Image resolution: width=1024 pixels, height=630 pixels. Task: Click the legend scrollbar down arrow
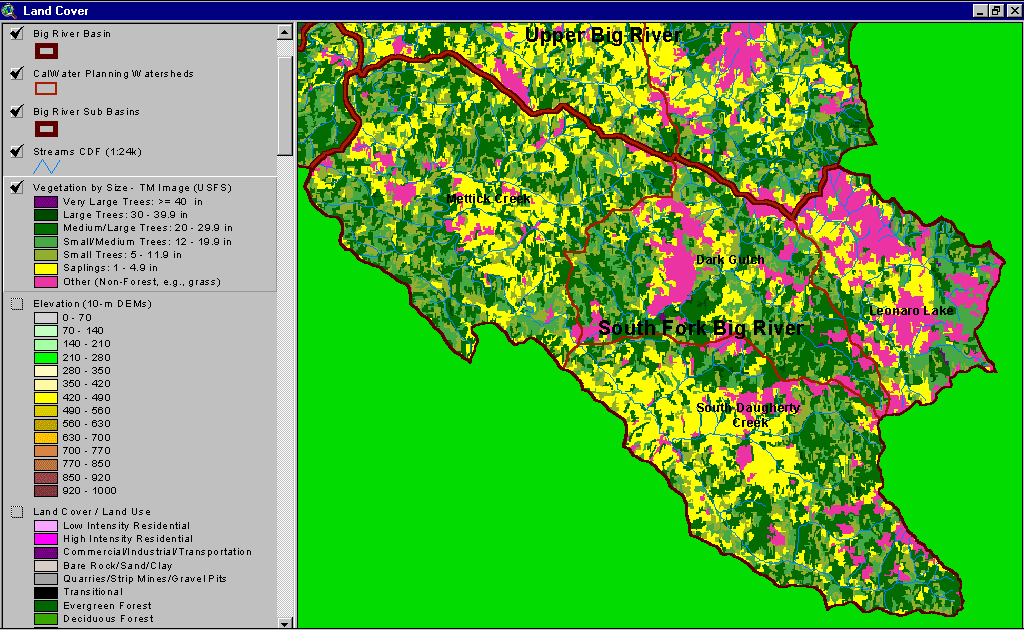(285, 623)
